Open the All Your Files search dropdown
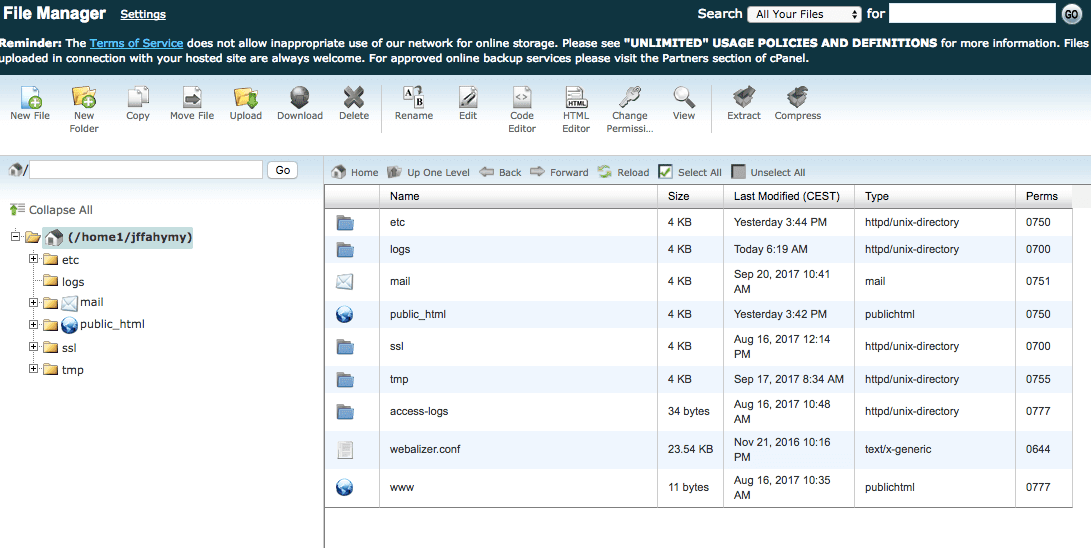The image size is (1091, 548). [804, 14]
